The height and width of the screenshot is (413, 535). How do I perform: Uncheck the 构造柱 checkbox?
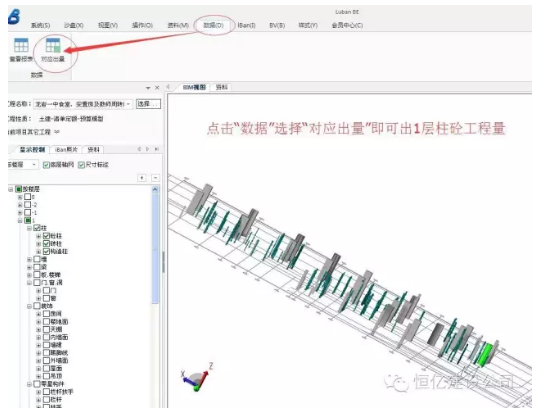[46, 252]
